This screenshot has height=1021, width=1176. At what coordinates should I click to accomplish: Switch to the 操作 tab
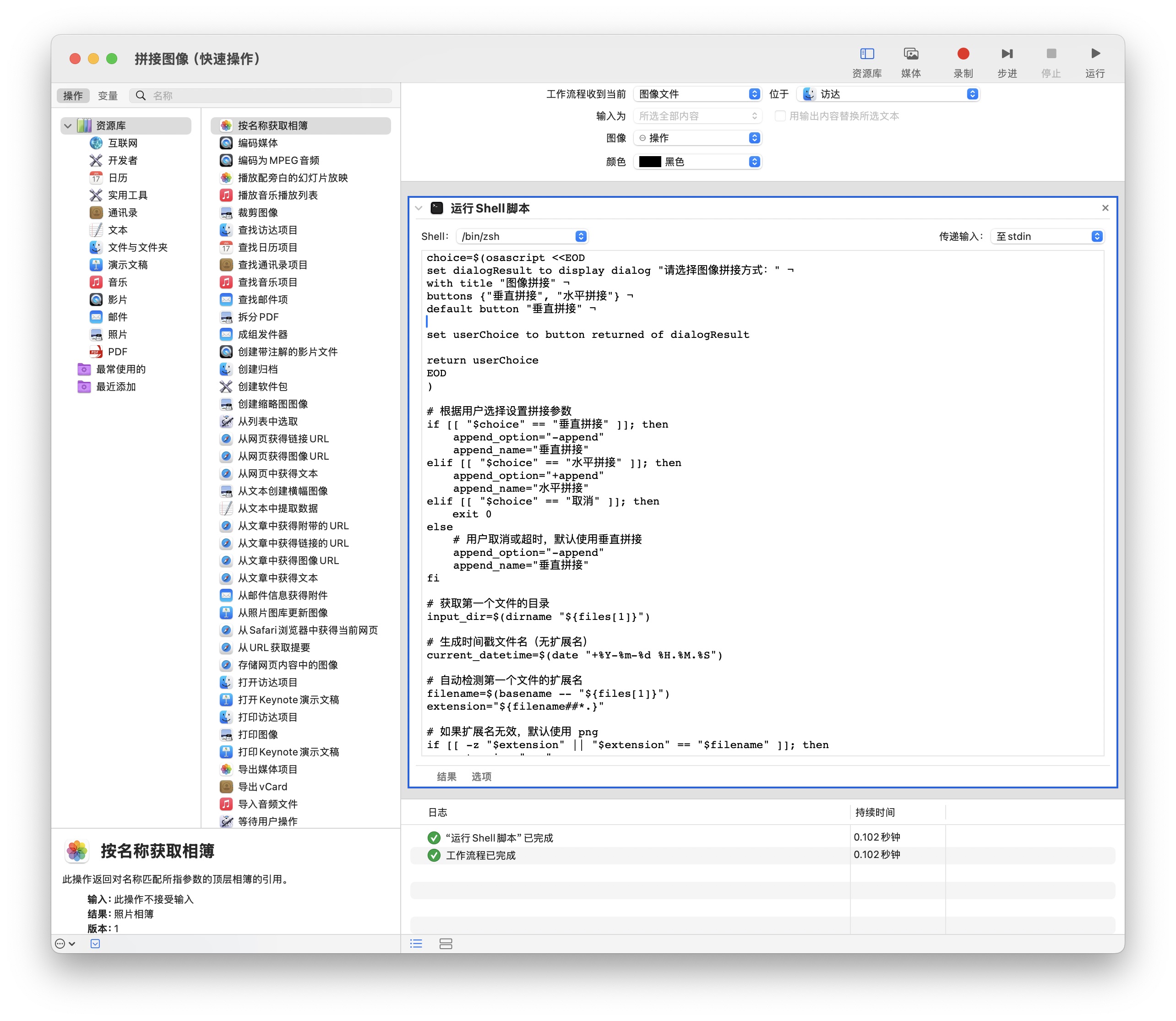click(x=73, y=96)
